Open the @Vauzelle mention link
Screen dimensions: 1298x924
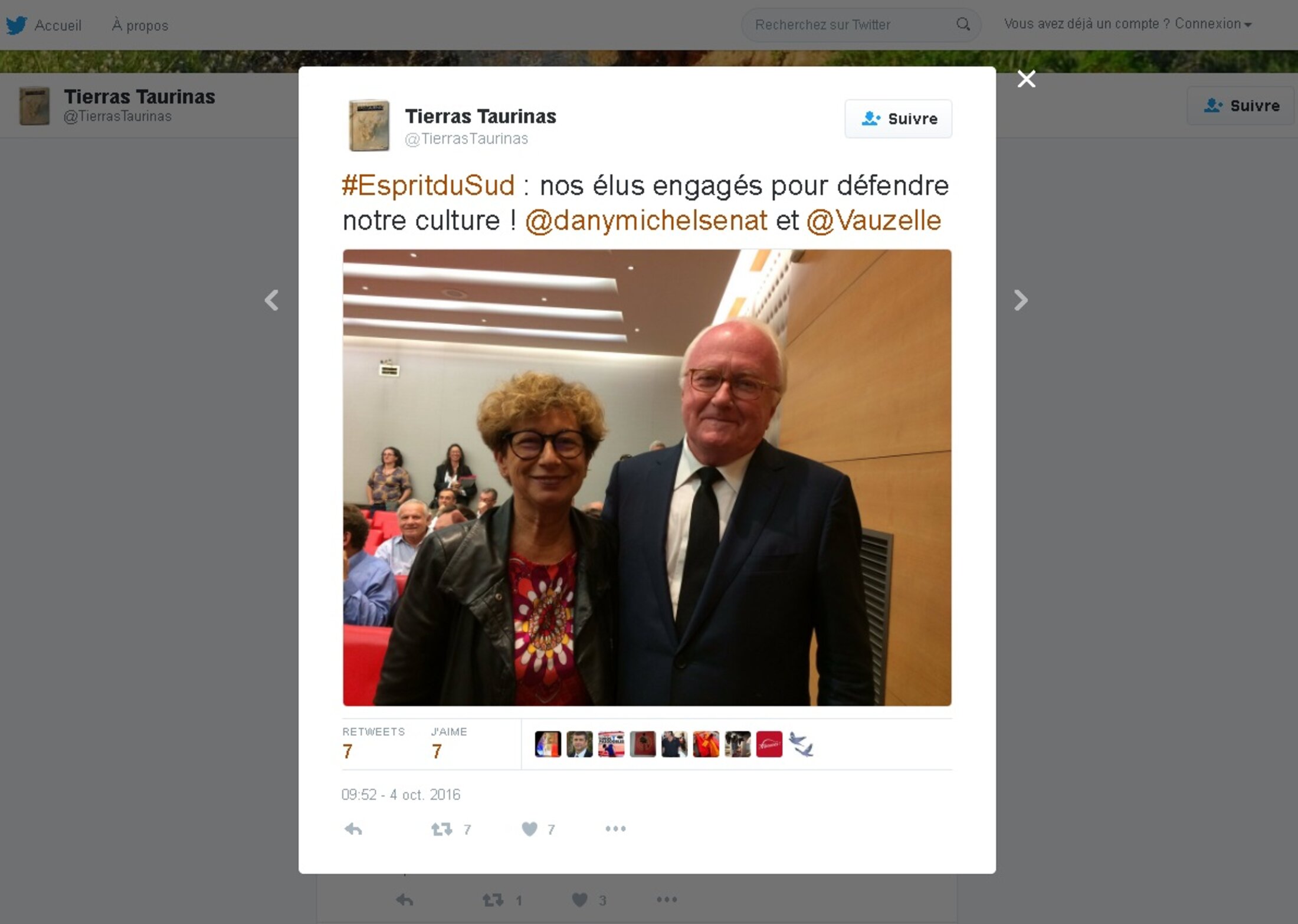point(873,221)
